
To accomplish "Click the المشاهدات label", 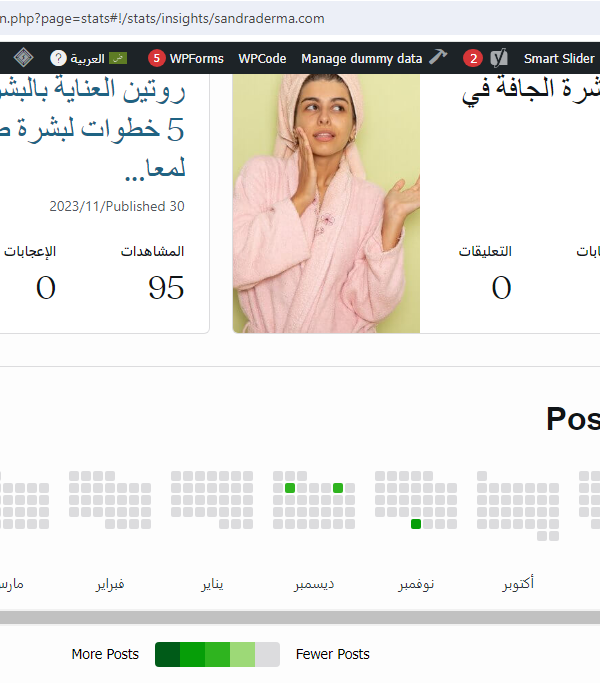I will click(x=152, y=251).
